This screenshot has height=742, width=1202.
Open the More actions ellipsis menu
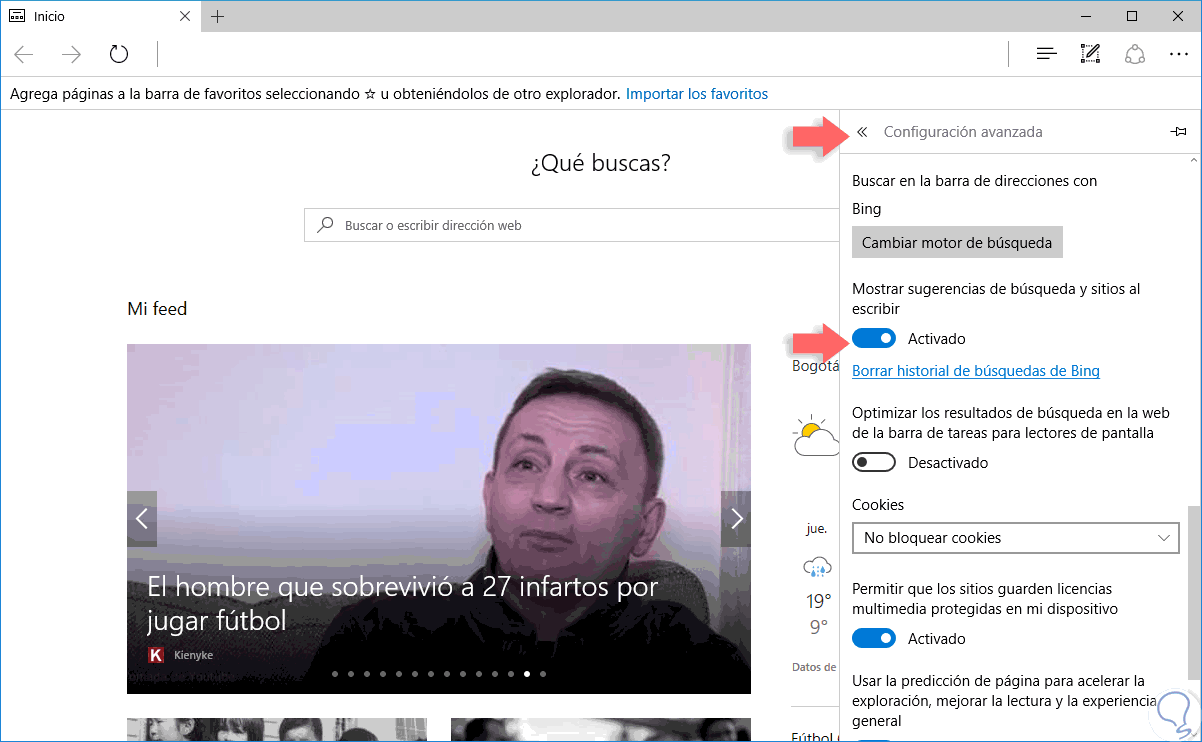1179,54
